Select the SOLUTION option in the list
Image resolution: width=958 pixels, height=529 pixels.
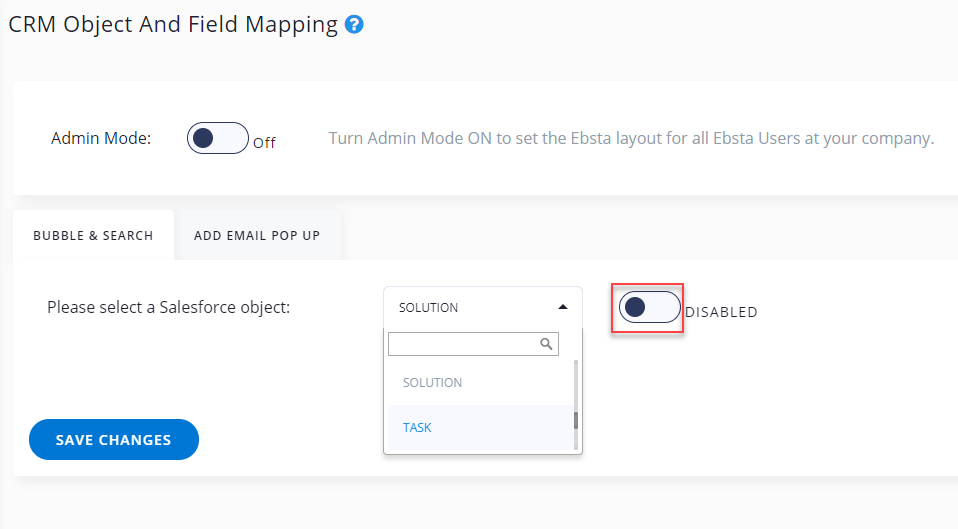click(432, 383)
